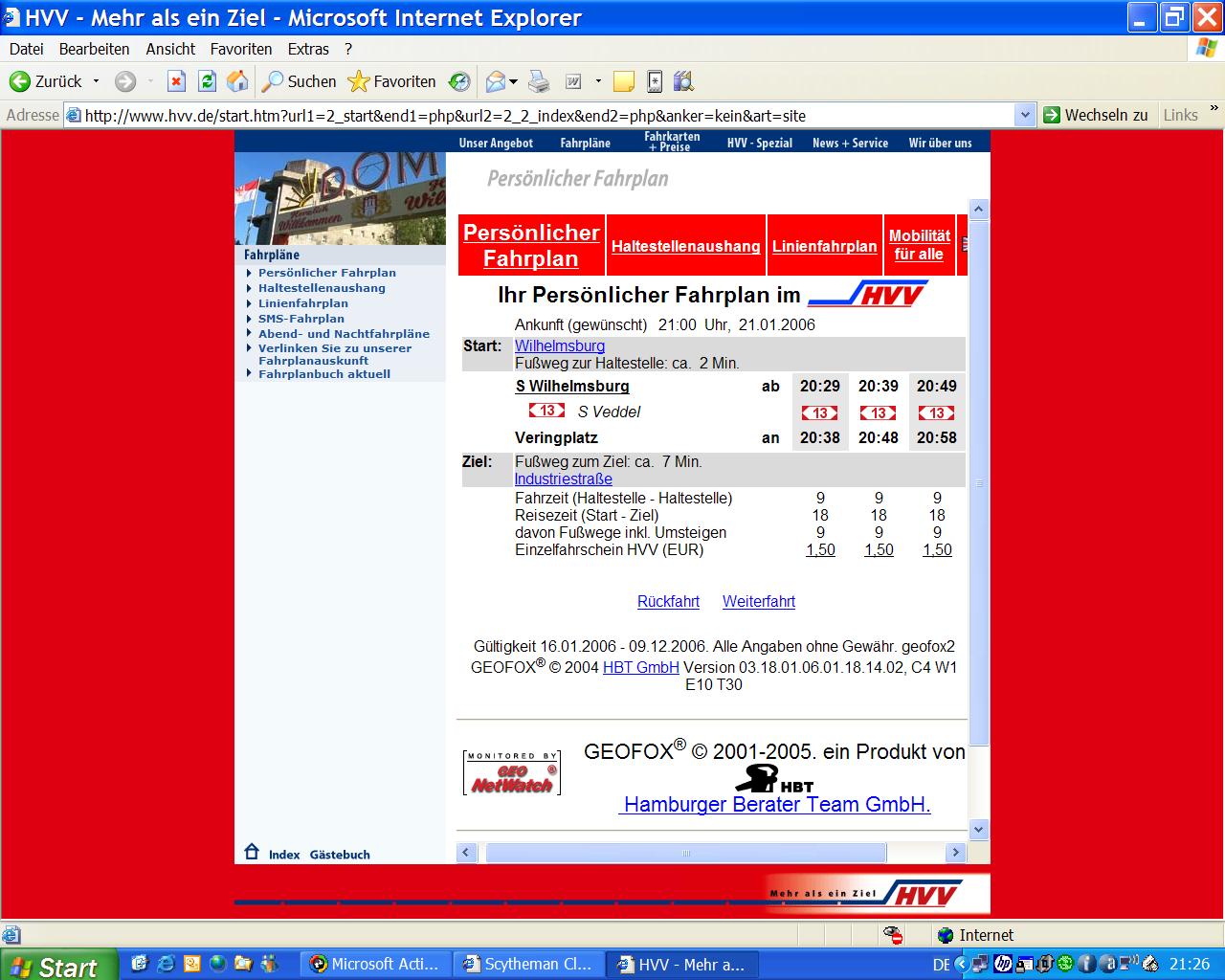Click the Messenger device icon in toolbar
The width and height of the screenshot is (1225, 980).
(x=655, y=81)
